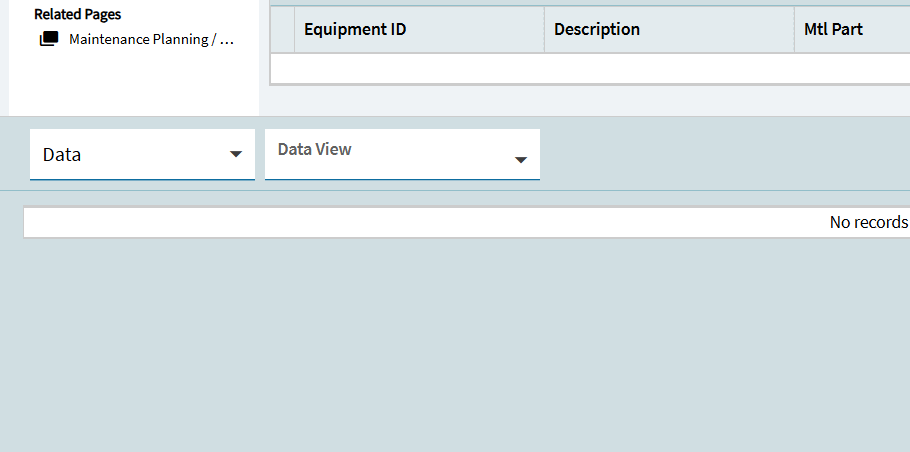The width and height of the screenshot is (910, 452).
Task: Expand the Data View dropdown arrow
Action: click(521, 160)
